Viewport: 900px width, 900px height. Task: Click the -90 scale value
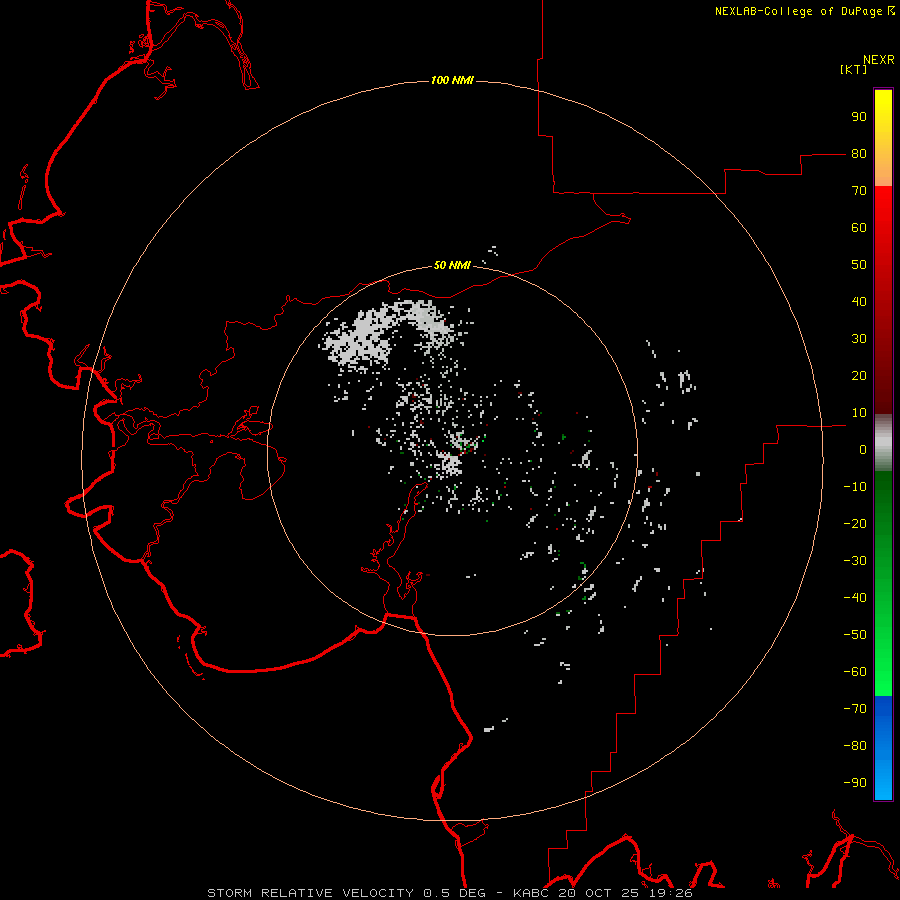click(x=855, y=783)
